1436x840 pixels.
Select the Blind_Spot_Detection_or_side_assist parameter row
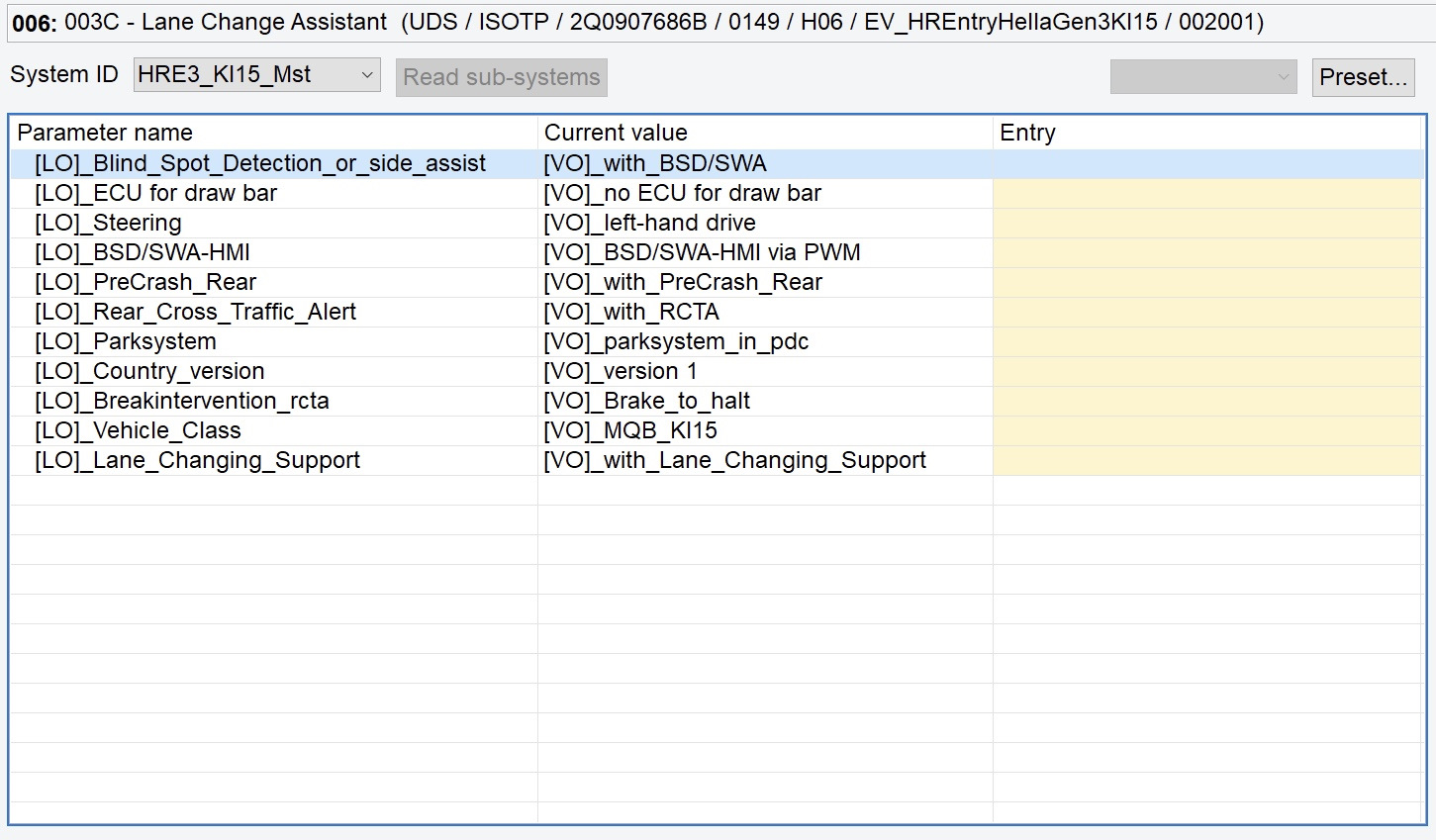click(x=259, y=163)
